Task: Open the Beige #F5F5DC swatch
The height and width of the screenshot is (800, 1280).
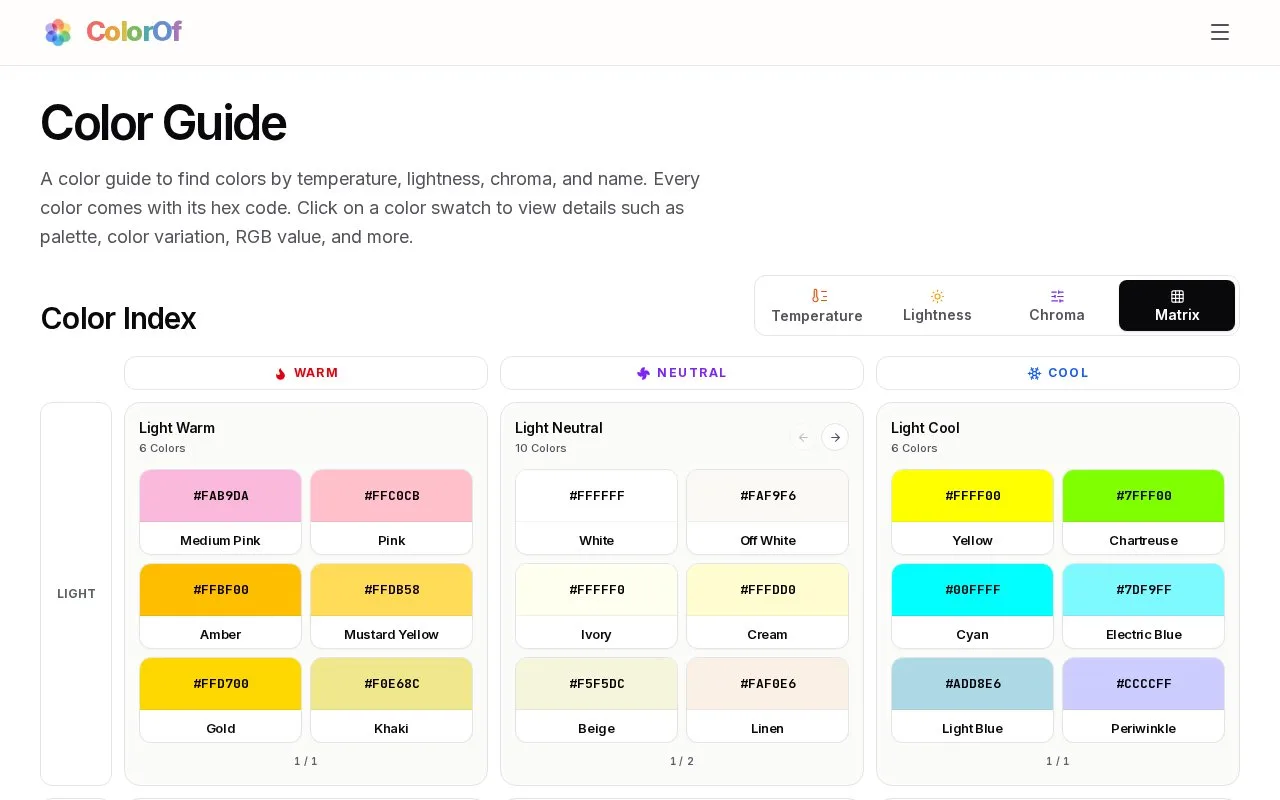Action: point(596,700)
